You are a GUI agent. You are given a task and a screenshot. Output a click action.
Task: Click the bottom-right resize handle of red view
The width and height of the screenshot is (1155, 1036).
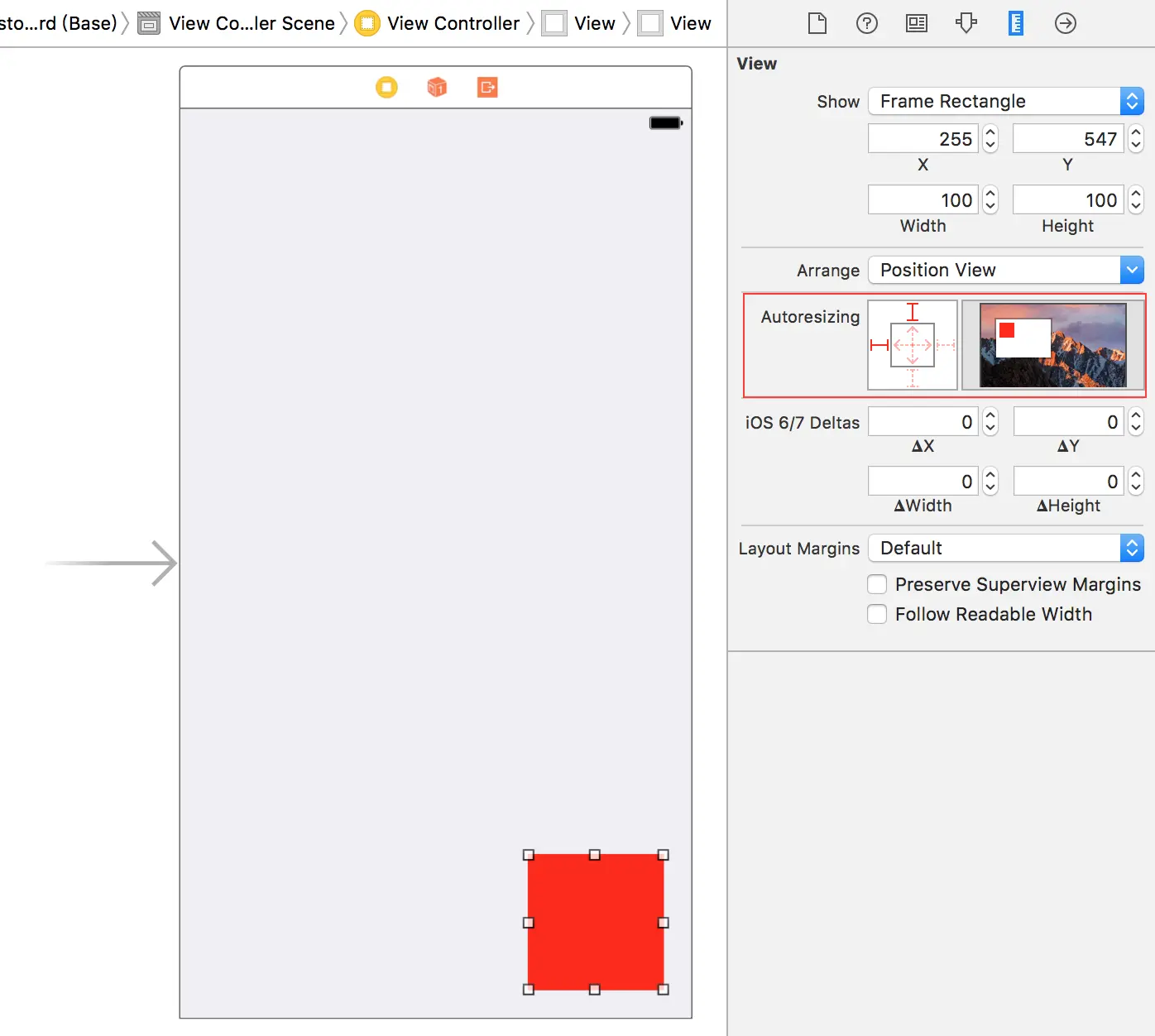[x=663, y=989]
